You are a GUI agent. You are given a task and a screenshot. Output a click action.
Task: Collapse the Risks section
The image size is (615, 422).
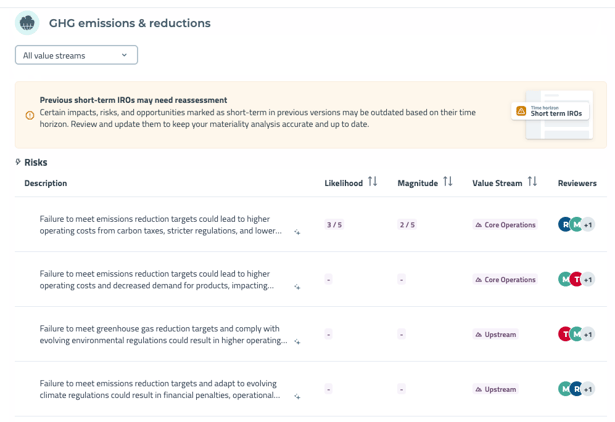[18, 162]
